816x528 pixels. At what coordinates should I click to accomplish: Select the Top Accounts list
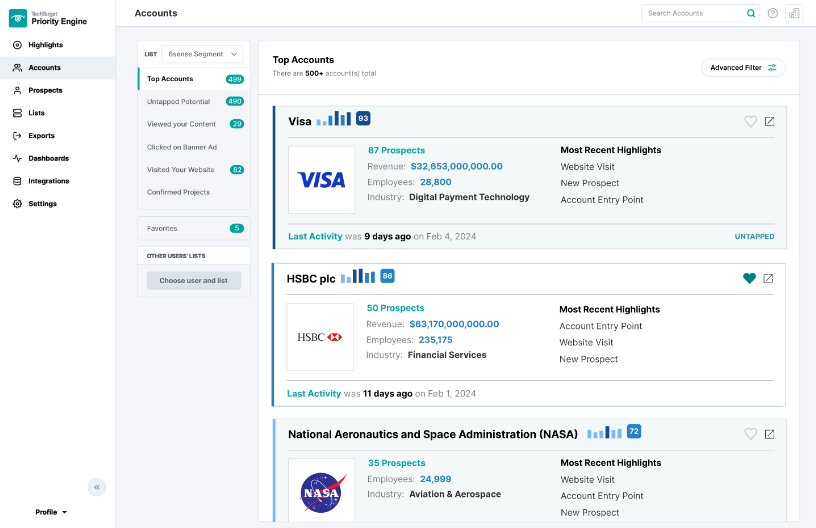coord(194,79)
